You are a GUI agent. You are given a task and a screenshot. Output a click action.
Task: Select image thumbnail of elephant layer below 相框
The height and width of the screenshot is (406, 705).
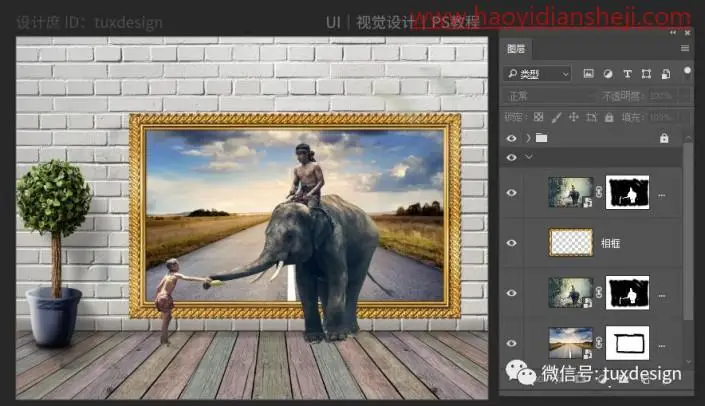point(571,293)
